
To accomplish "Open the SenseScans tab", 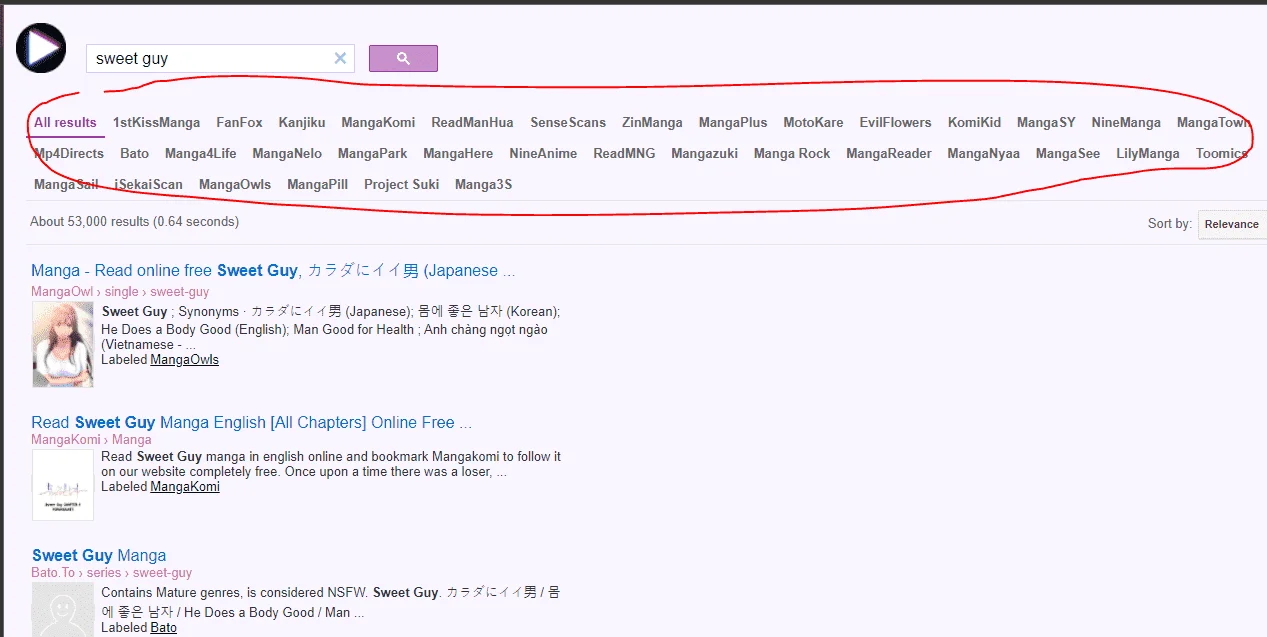I will coord(568,122).
